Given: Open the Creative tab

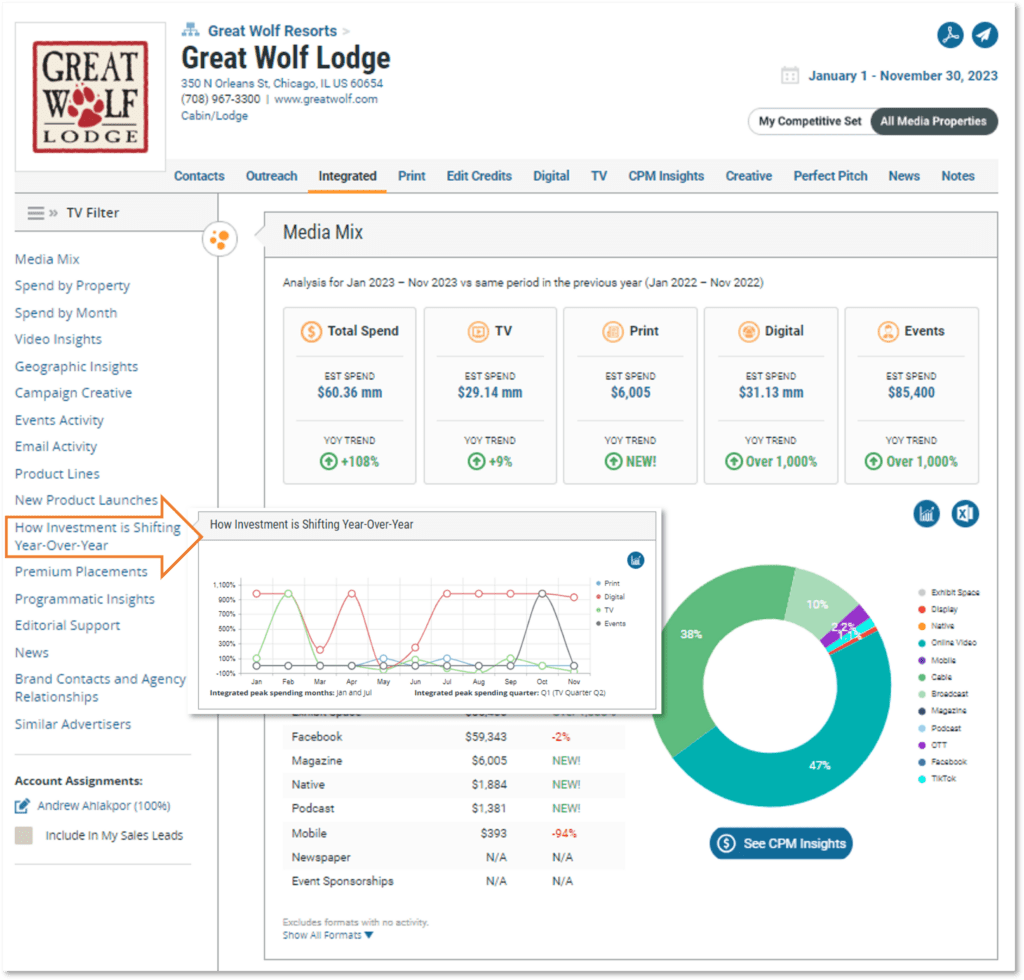Looking at the screenshot, I should pos(749,176).
